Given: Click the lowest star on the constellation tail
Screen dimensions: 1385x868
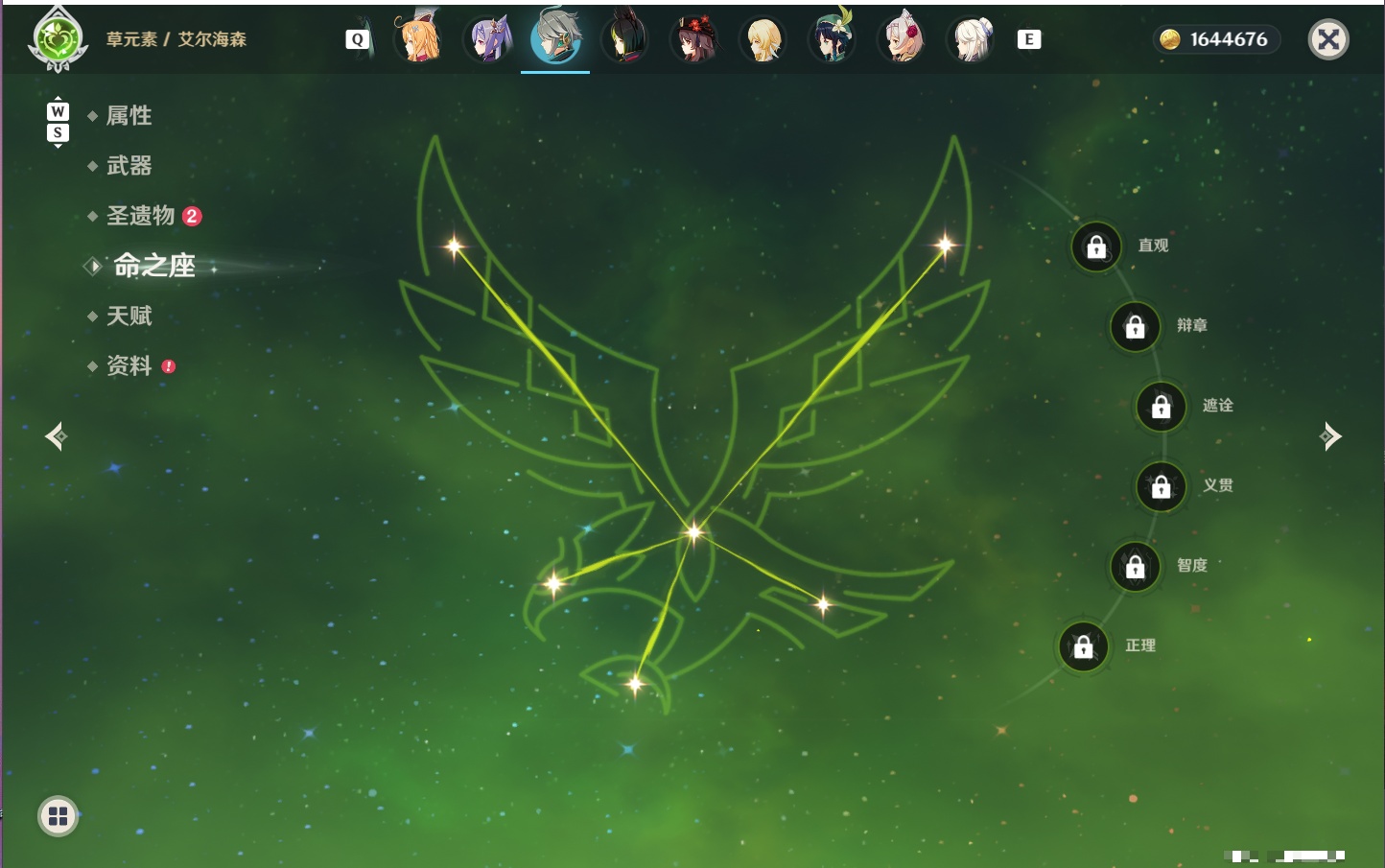Looking at the screenshot, I should coord(635,684).
